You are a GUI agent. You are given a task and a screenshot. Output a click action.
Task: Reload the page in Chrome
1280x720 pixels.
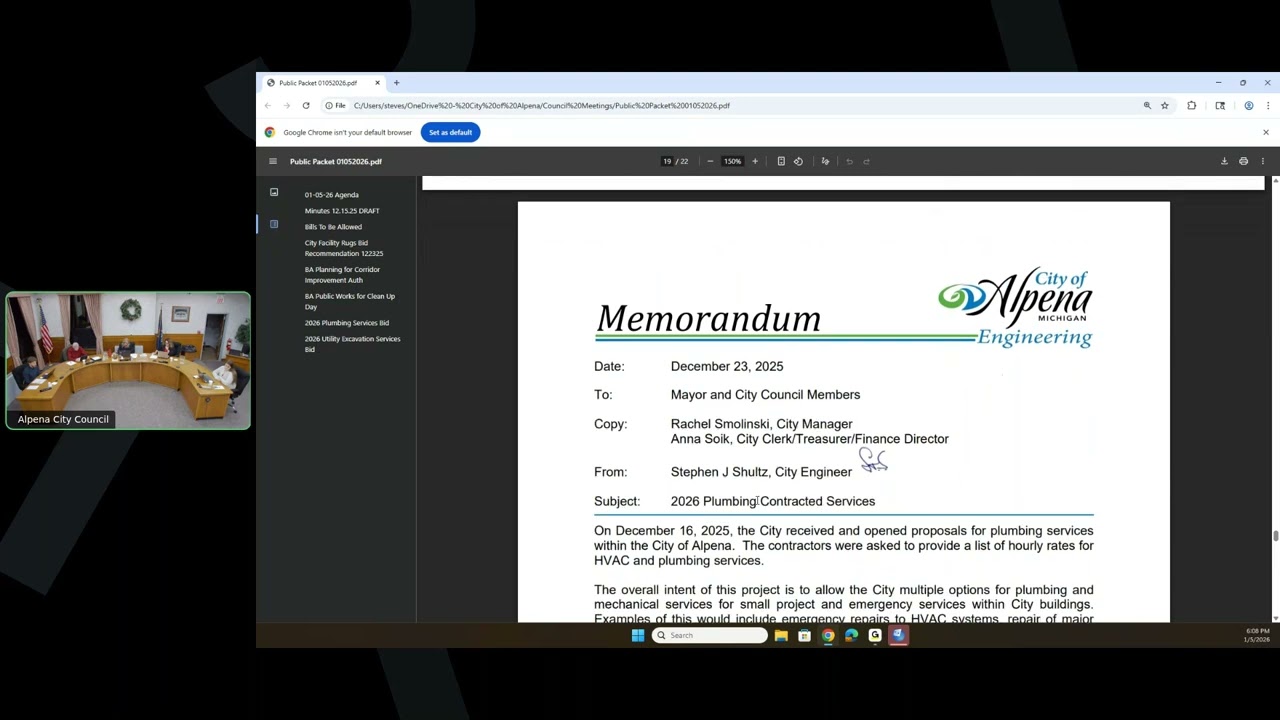(x=306, y=105)
